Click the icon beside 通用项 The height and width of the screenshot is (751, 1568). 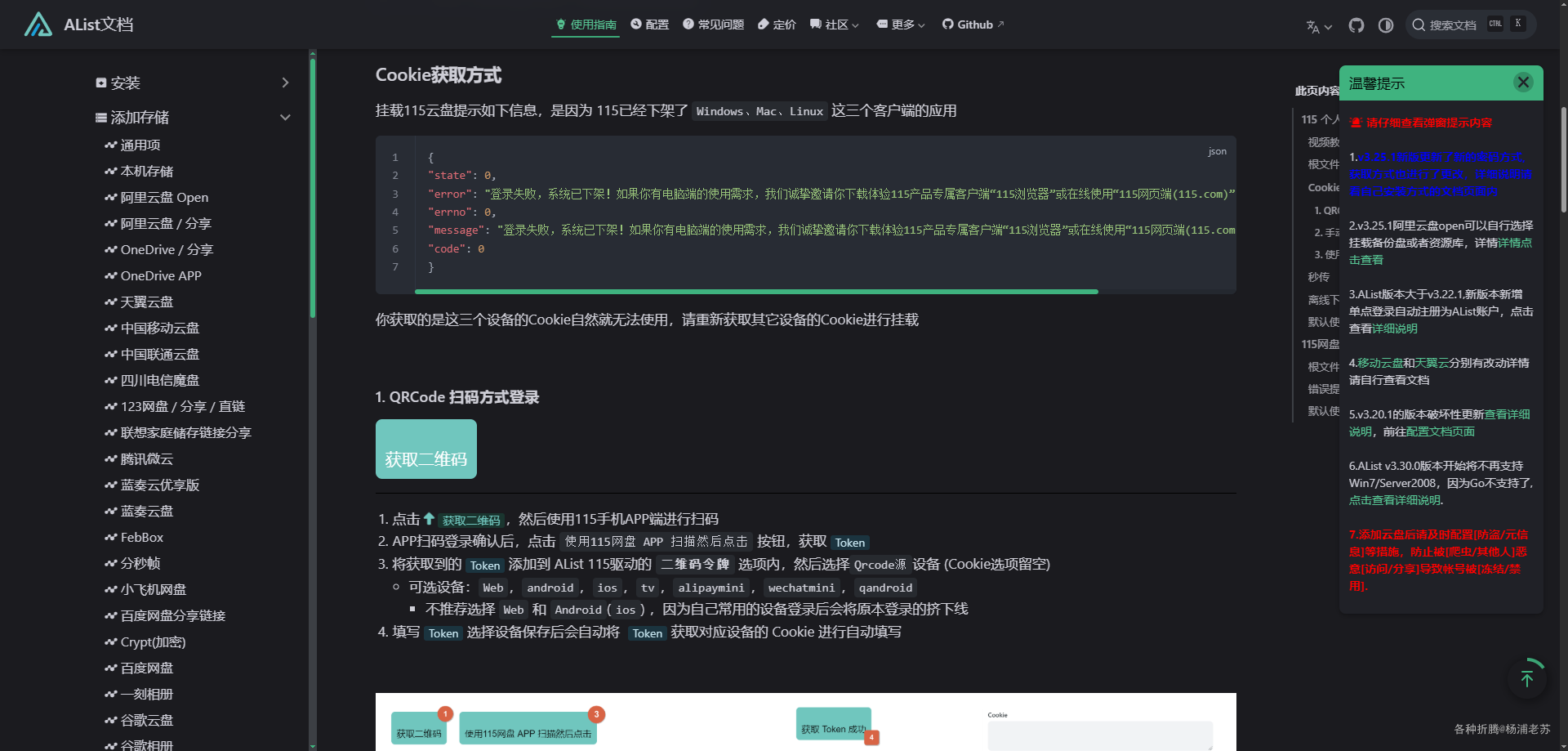[x=111, y=145]
